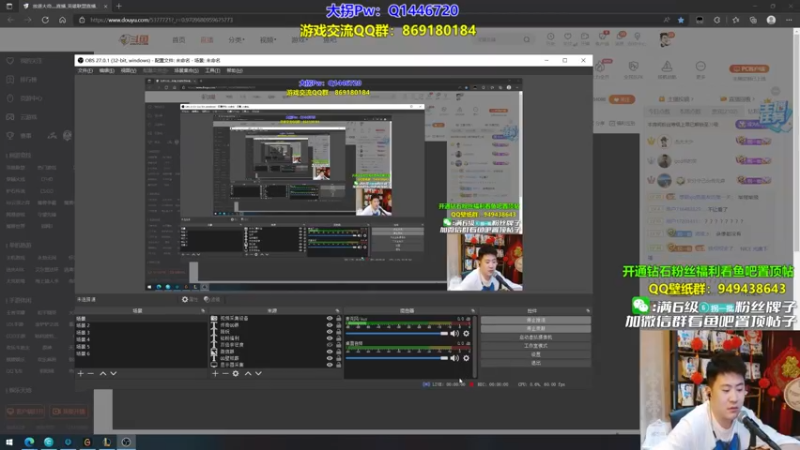Pop out the 来源 dock panel

point(337,311)
